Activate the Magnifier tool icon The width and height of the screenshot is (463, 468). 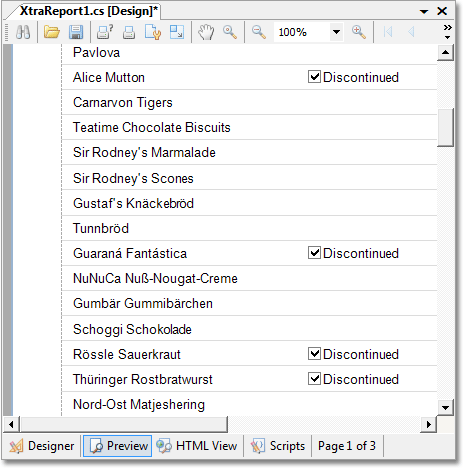click(x=230, y=32)
